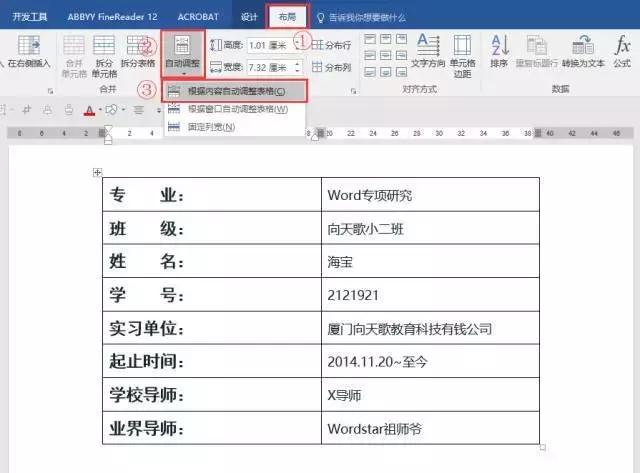Click the cell '海宝'
Viewport: 640px width, 473px height.
(x=430, y=261)
